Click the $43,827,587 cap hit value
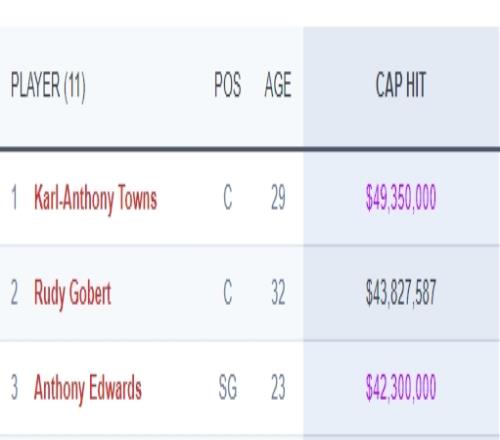This screenshot has width=500, height=440. point(401,293)
